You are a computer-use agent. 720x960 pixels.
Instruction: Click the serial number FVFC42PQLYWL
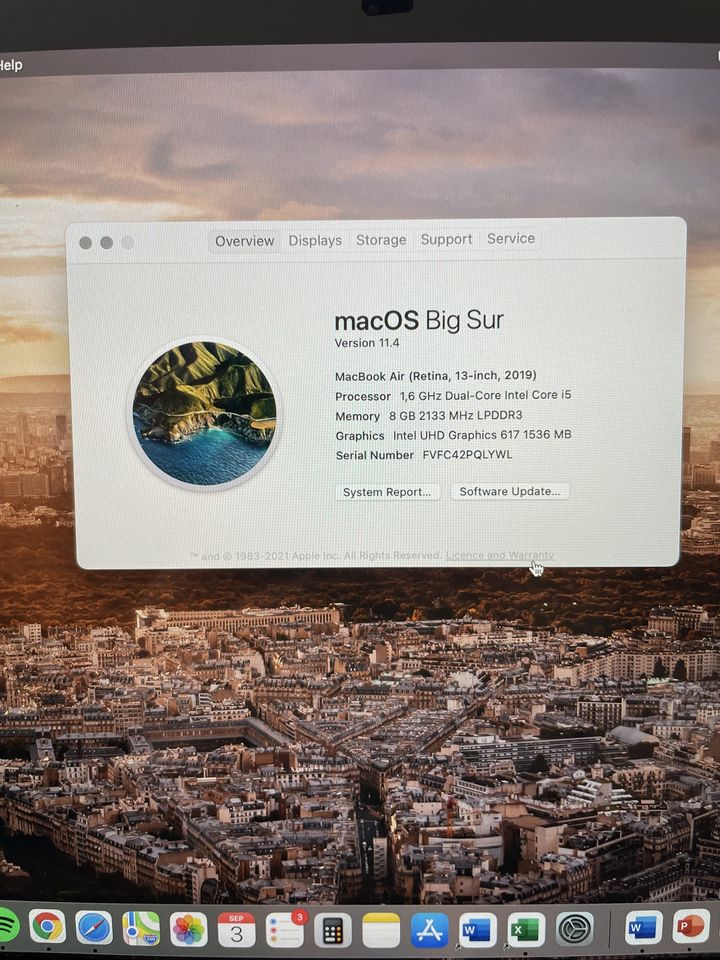467,454
